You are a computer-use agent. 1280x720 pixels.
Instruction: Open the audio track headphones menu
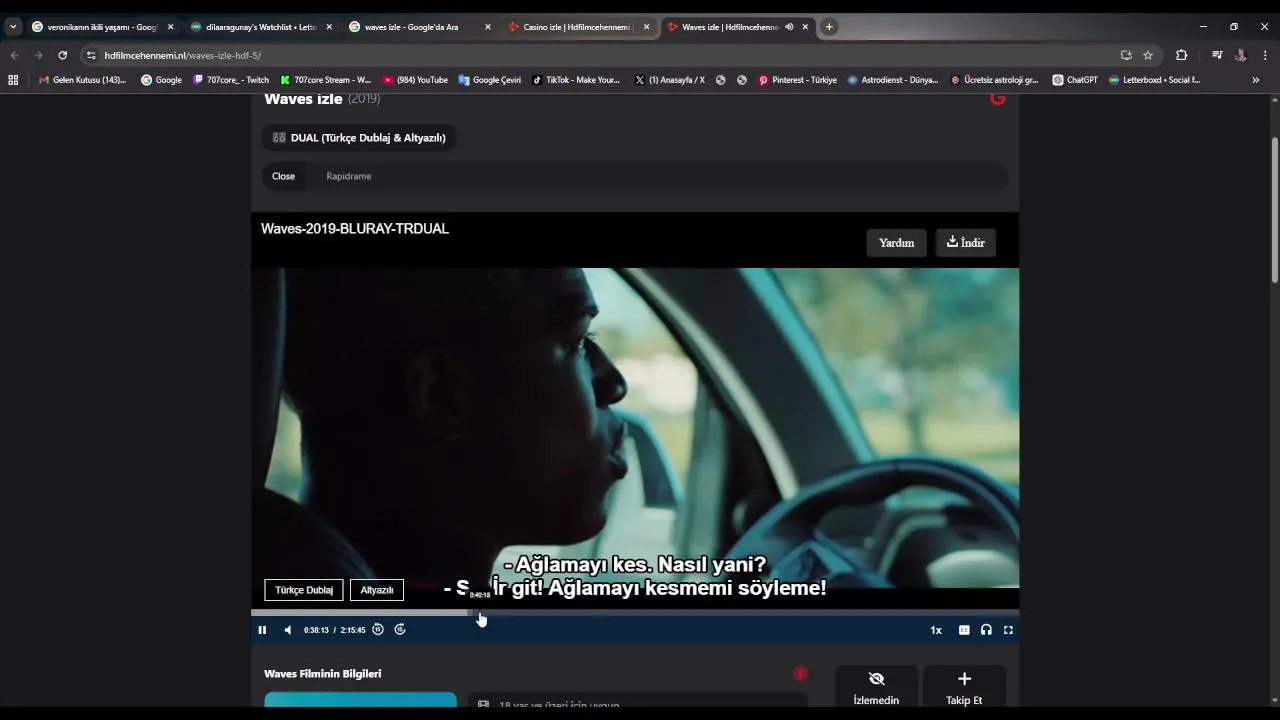[986, 630]
